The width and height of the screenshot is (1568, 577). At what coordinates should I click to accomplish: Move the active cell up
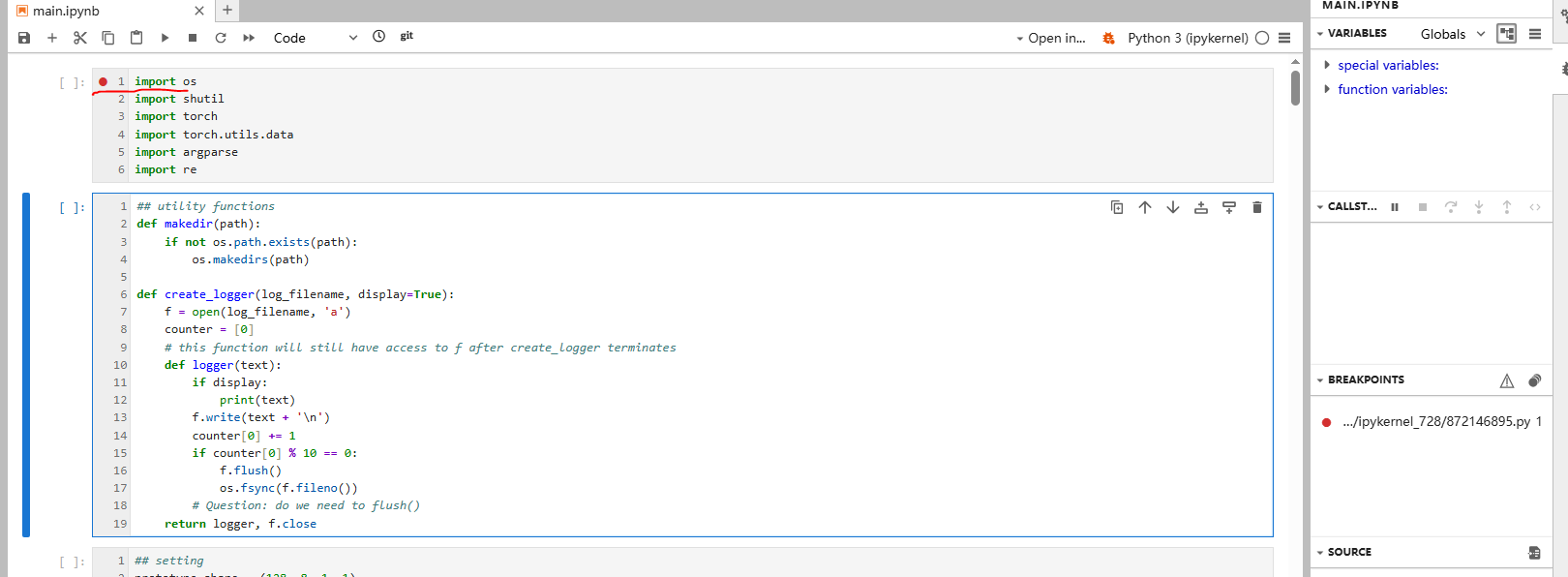tap(1145, 207)
